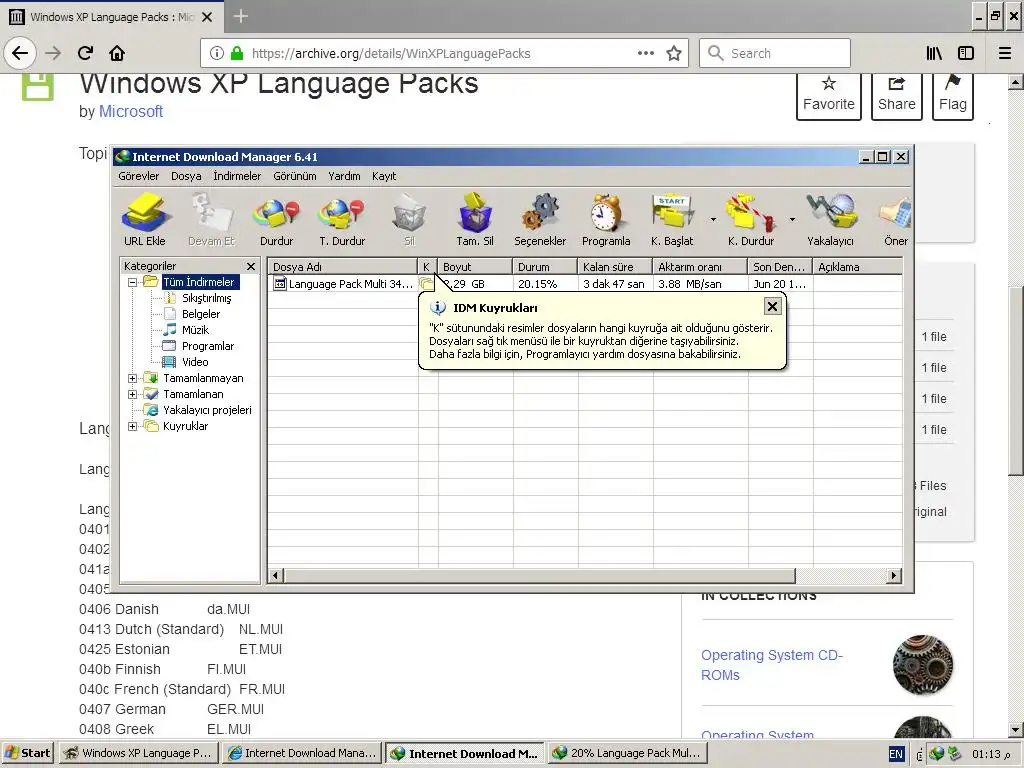This screenshot has width=1024, height=768.
Task: Click the Sil delete toolbar icon
Action: point(409,219)
